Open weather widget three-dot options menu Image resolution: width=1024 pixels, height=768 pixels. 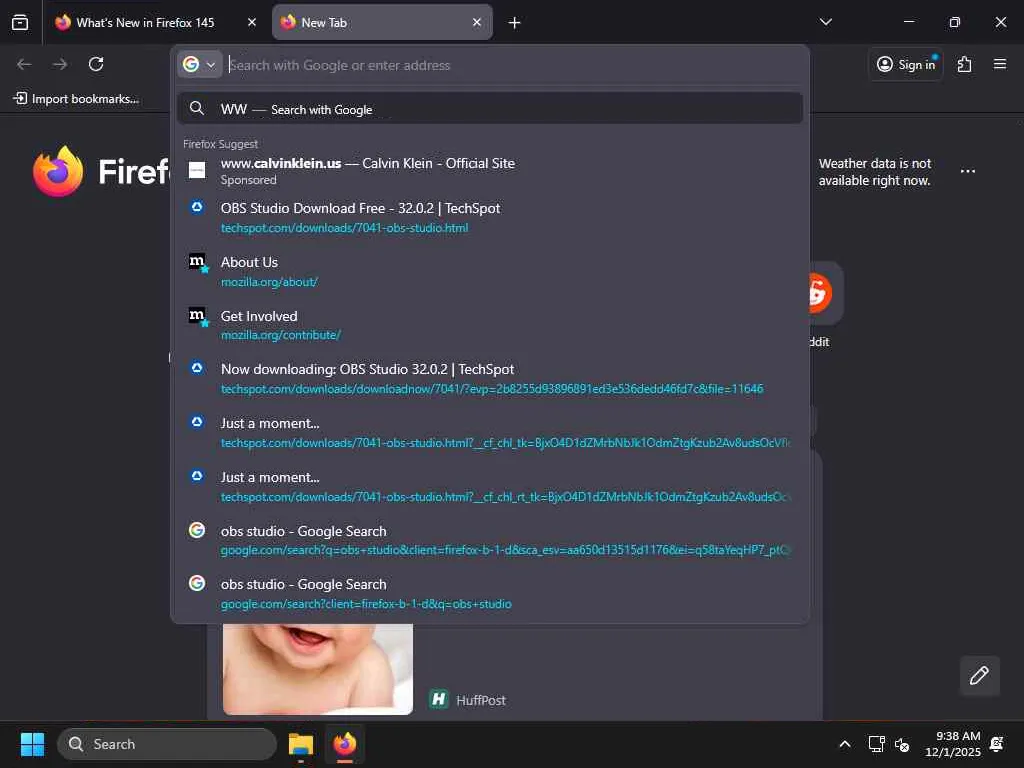[x=968, y=171]
